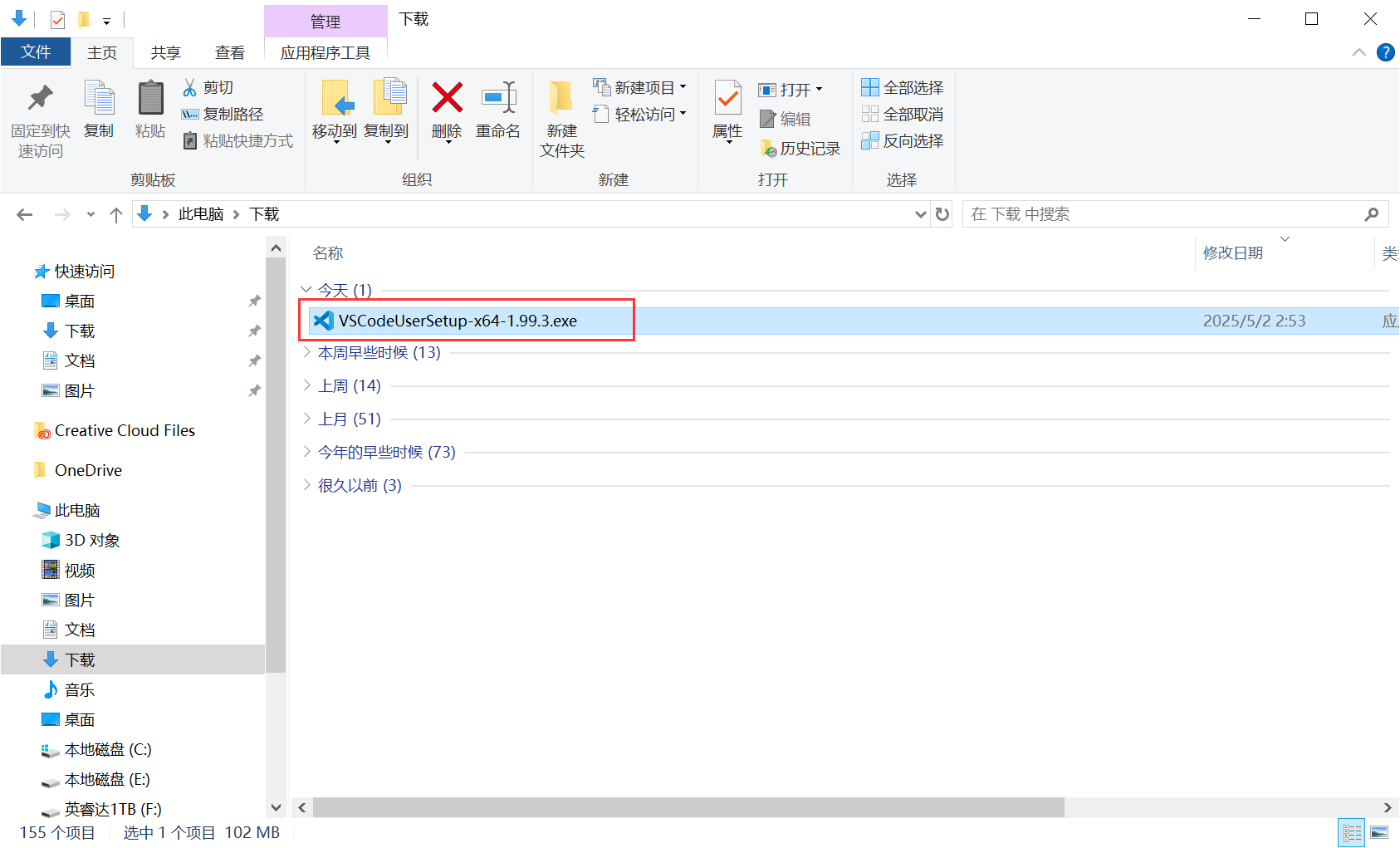Click the Properties (属性) checkmark icon
1400x848 pixels.
click(728, 98)
